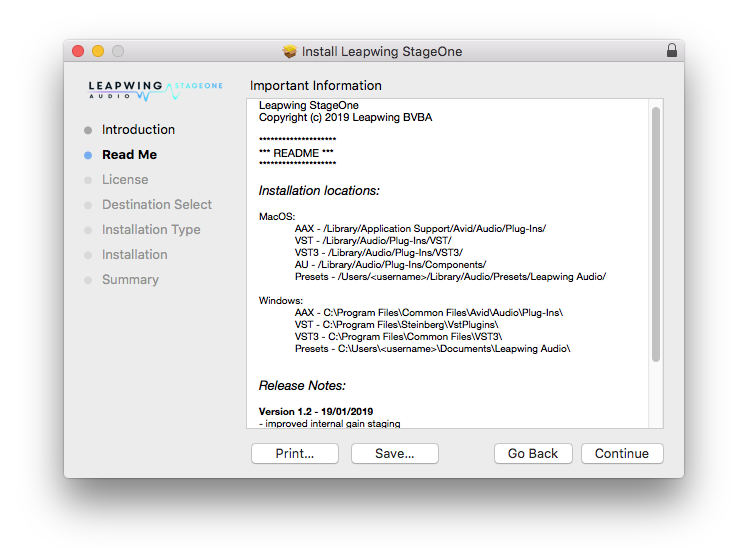Click the Save... button

pos(395,454)
